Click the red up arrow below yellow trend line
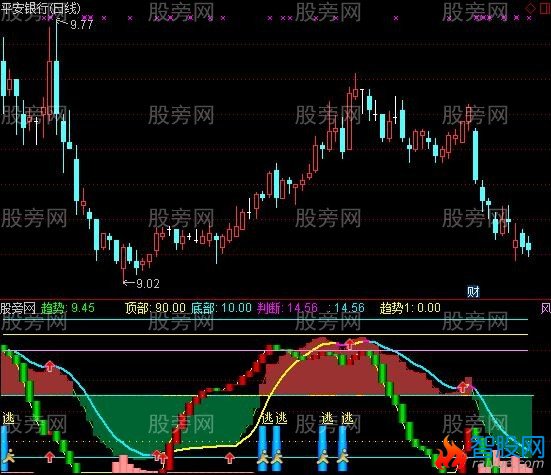 pyautogui.click(x=230, y=458)
